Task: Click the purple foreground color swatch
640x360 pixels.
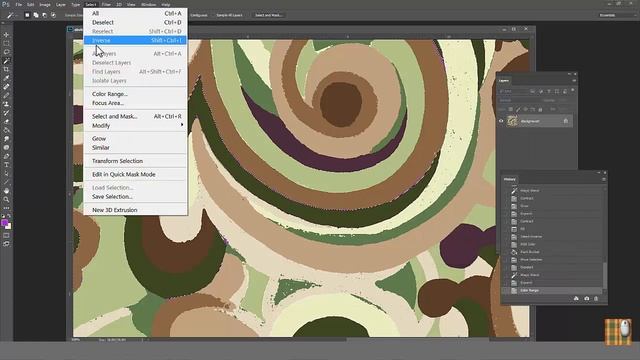Action: pos(4,222)
